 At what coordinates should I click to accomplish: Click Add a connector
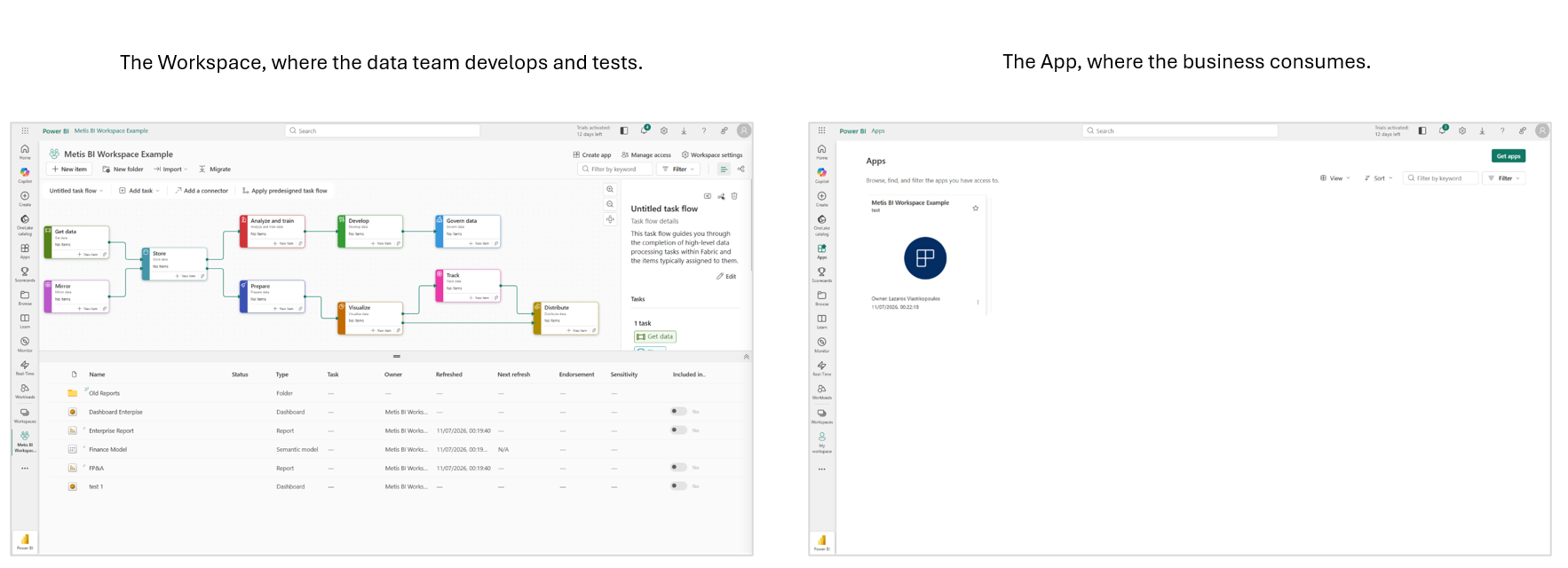click(x=202, y=191)
